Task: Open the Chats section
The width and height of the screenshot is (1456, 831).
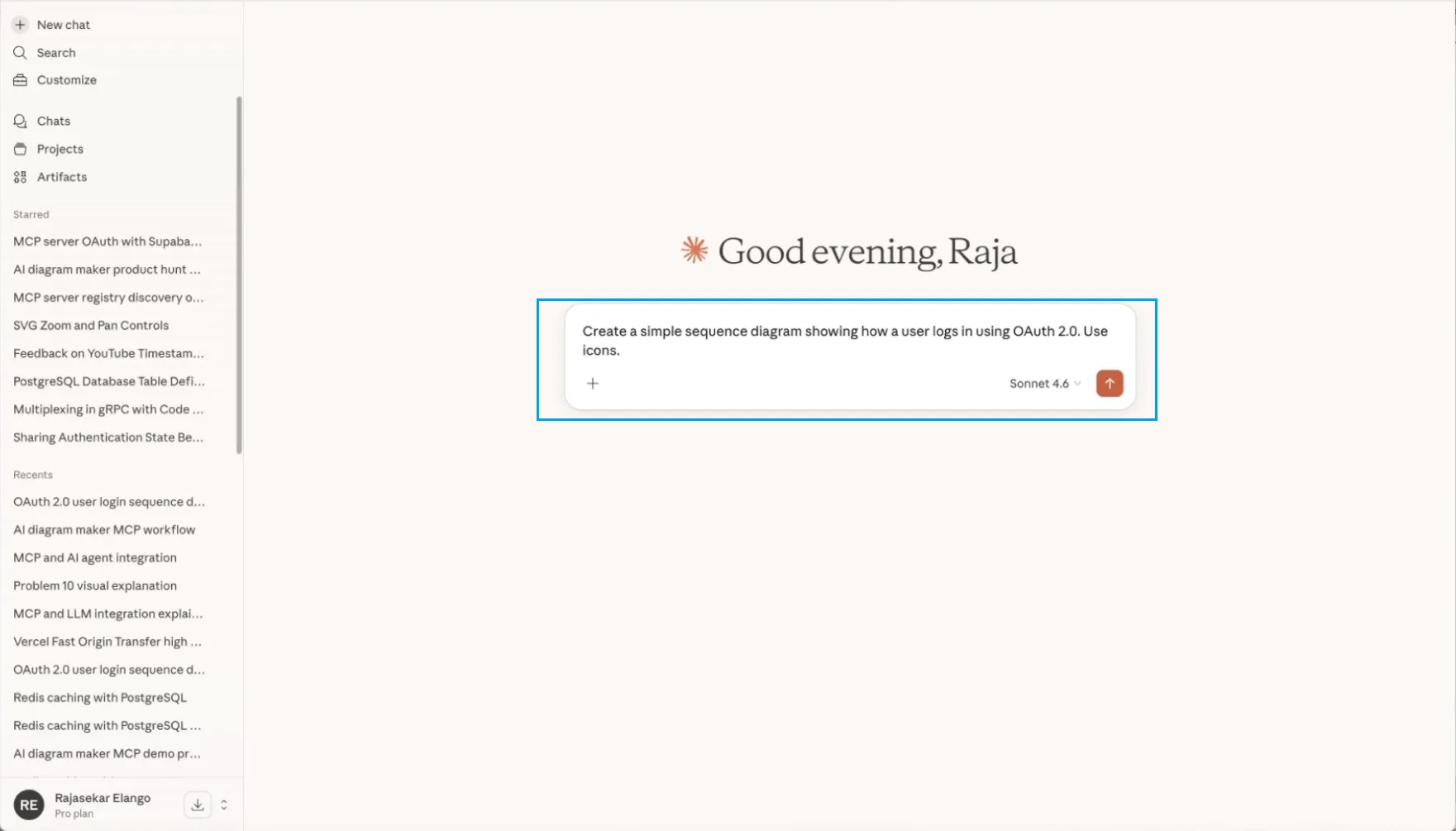Action: pyautogui.click(x=53, y=121)
